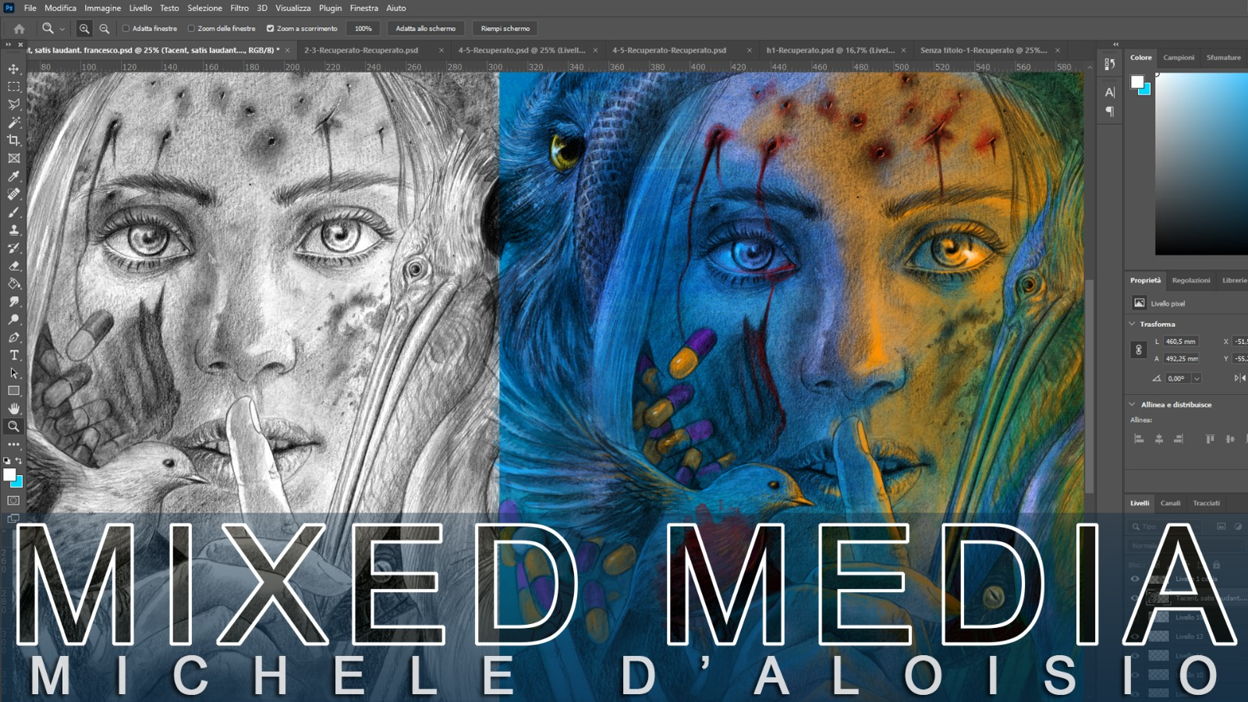This screenshot has height=702, width=1248.
Task: Open the History panel icon
Action: coord(1110,64)
